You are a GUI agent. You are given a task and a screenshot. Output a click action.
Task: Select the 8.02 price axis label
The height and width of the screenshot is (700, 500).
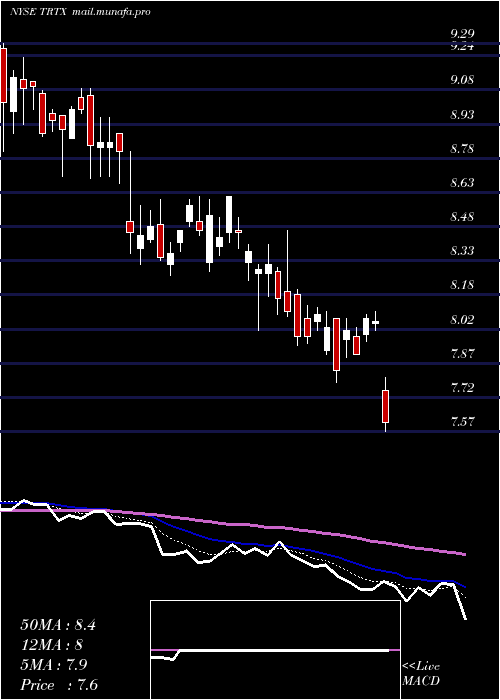(x=462, y=320)
